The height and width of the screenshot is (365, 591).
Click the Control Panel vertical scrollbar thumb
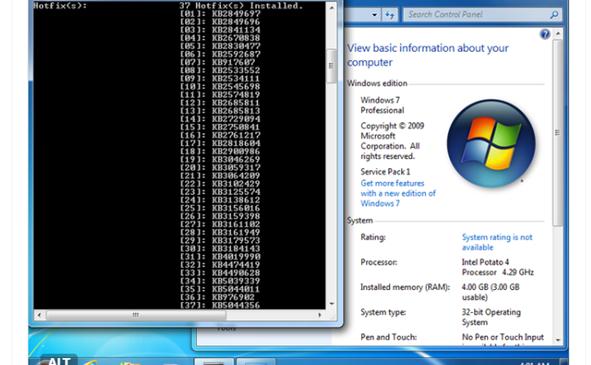tap(557, 132)
